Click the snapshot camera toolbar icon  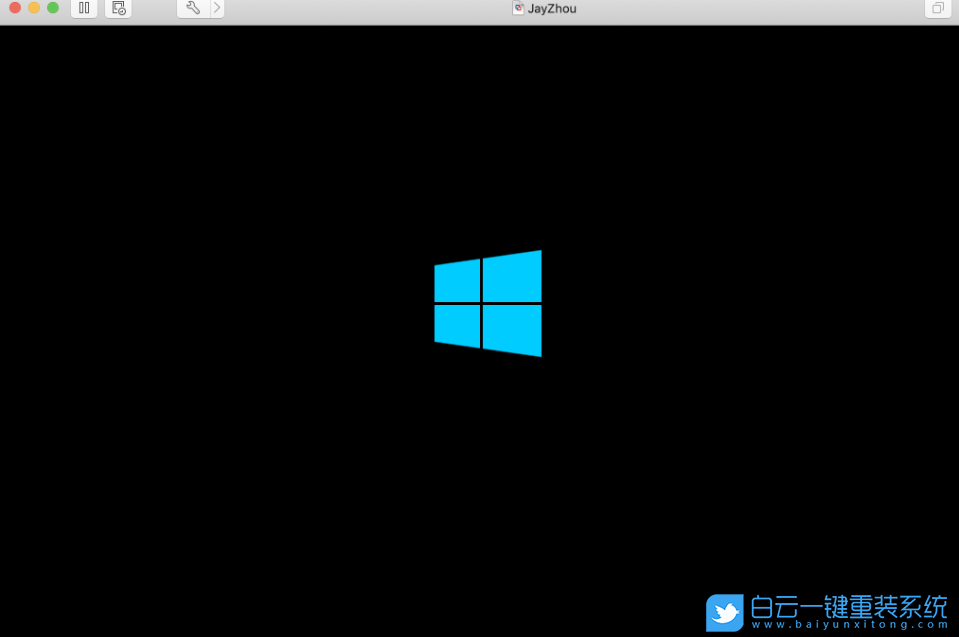pos(118,8)
